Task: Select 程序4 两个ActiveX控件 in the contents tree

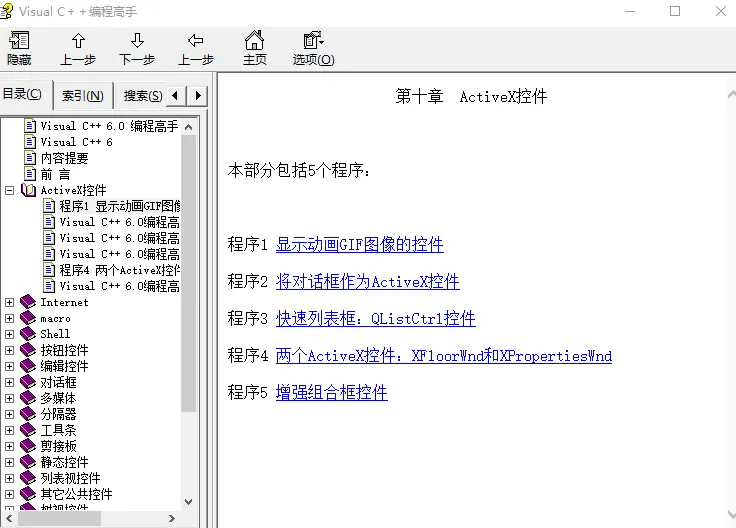Action: coord(119,270)
